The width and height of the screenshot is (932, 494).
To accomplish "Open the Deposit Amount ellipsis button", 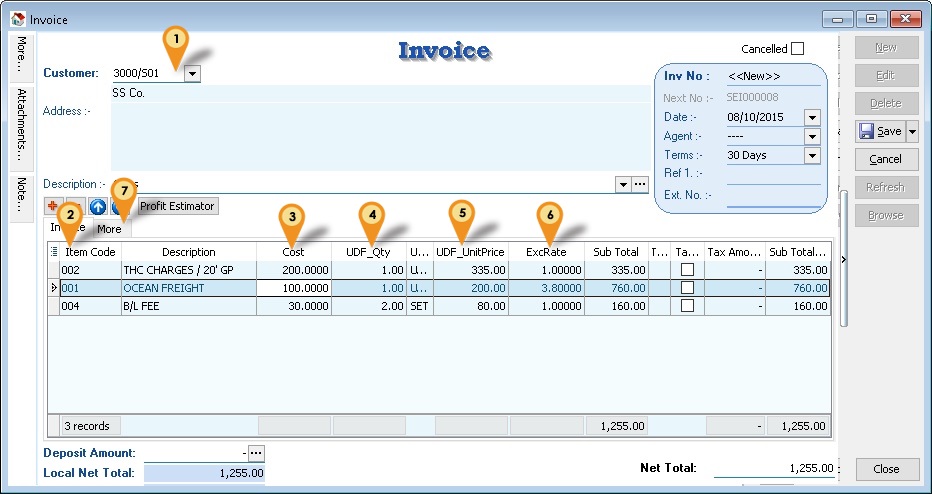I will pyautogui.click(x=256, y=454).
